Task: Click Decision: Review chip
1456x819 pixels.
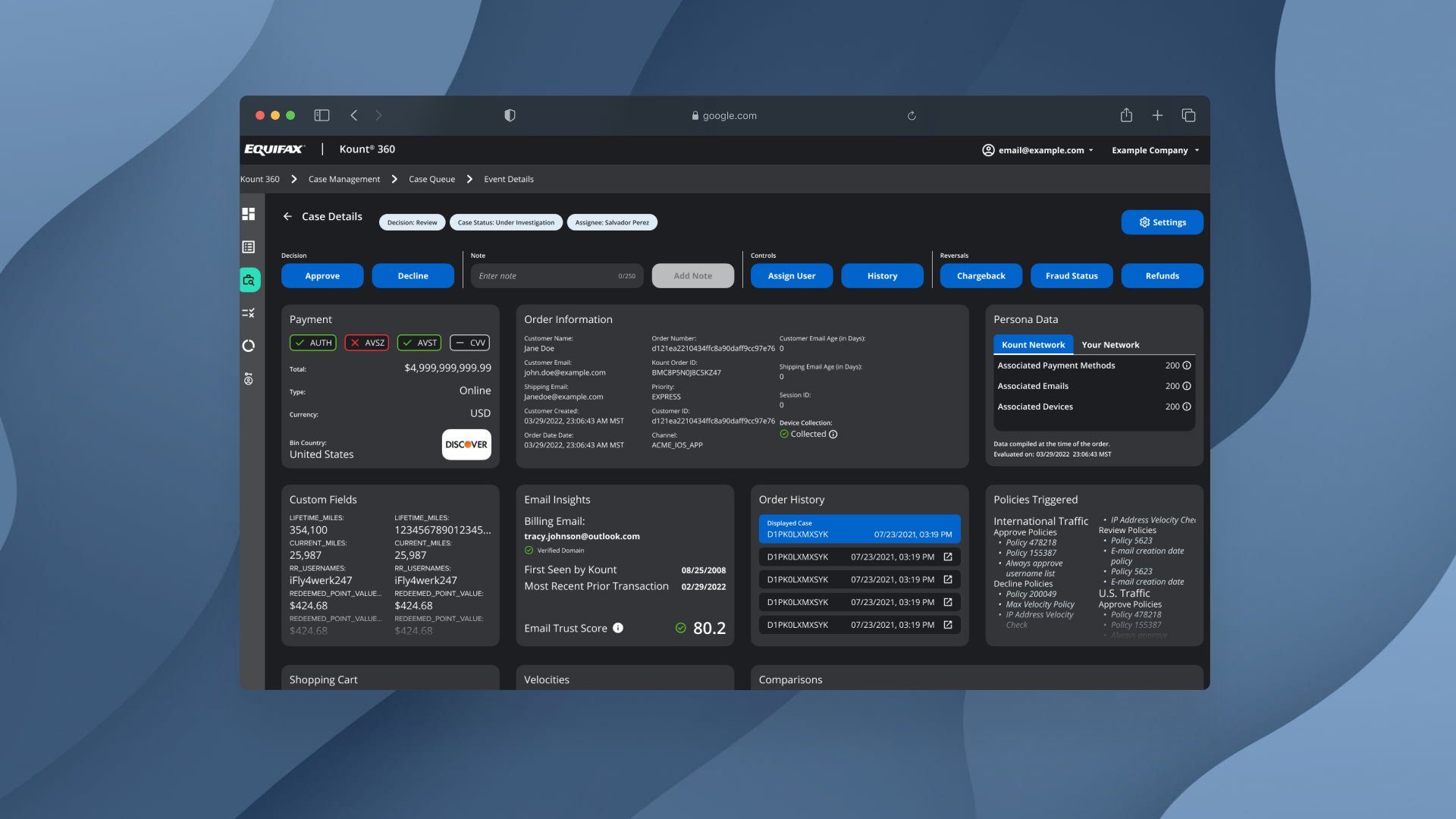Action: [413, 222]
